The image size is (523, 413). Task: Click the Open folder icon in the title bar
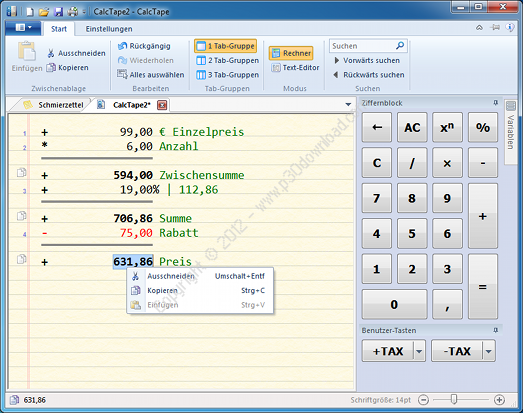point(44,12)
